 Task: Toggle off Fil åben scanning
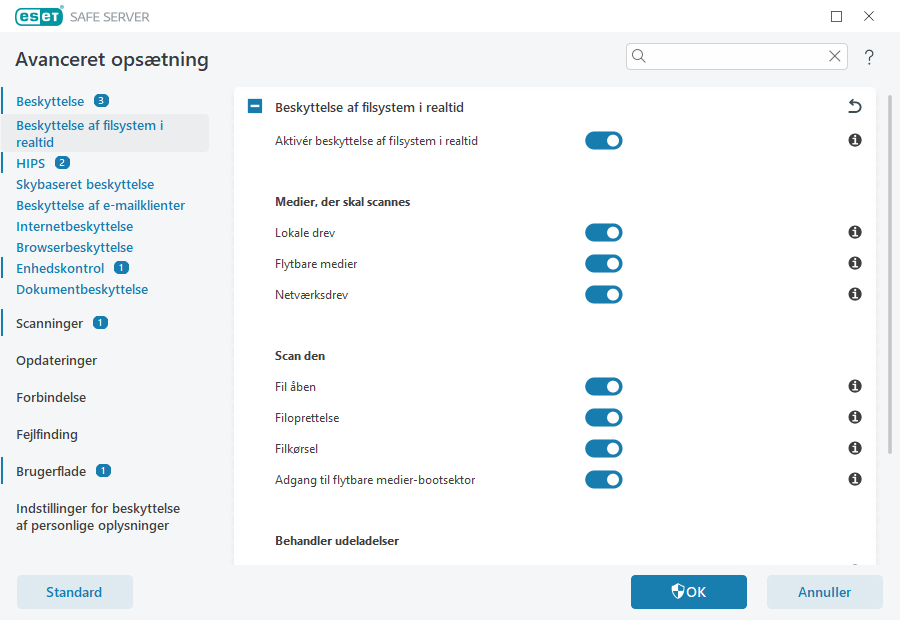click(603, 387)
